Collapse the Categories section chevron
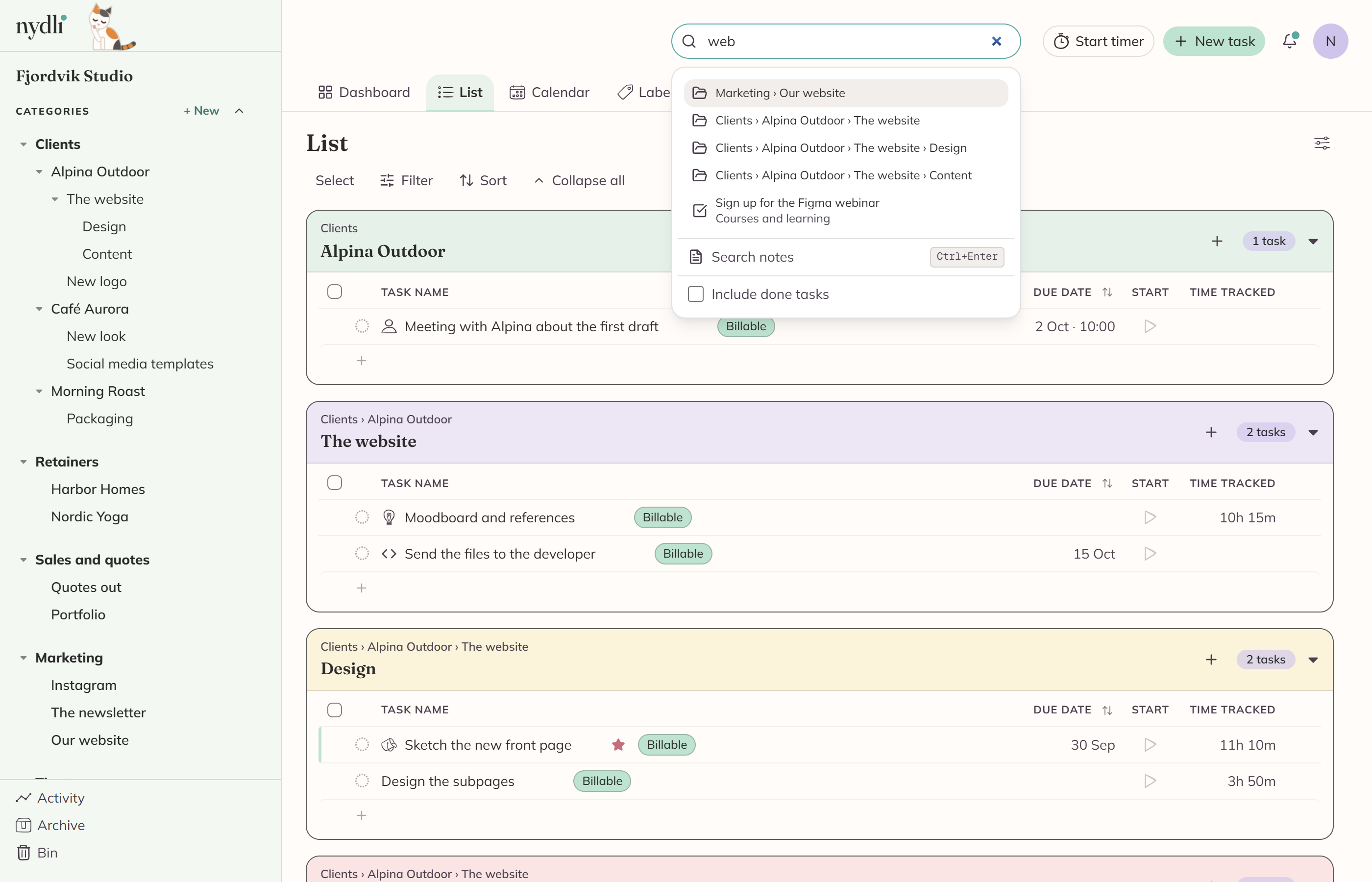 (239, 111)
